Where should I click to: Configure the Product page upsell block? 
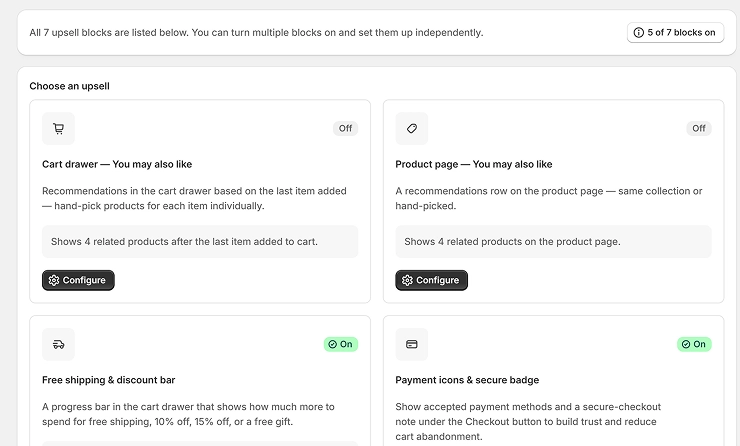[x=431, y=280]
